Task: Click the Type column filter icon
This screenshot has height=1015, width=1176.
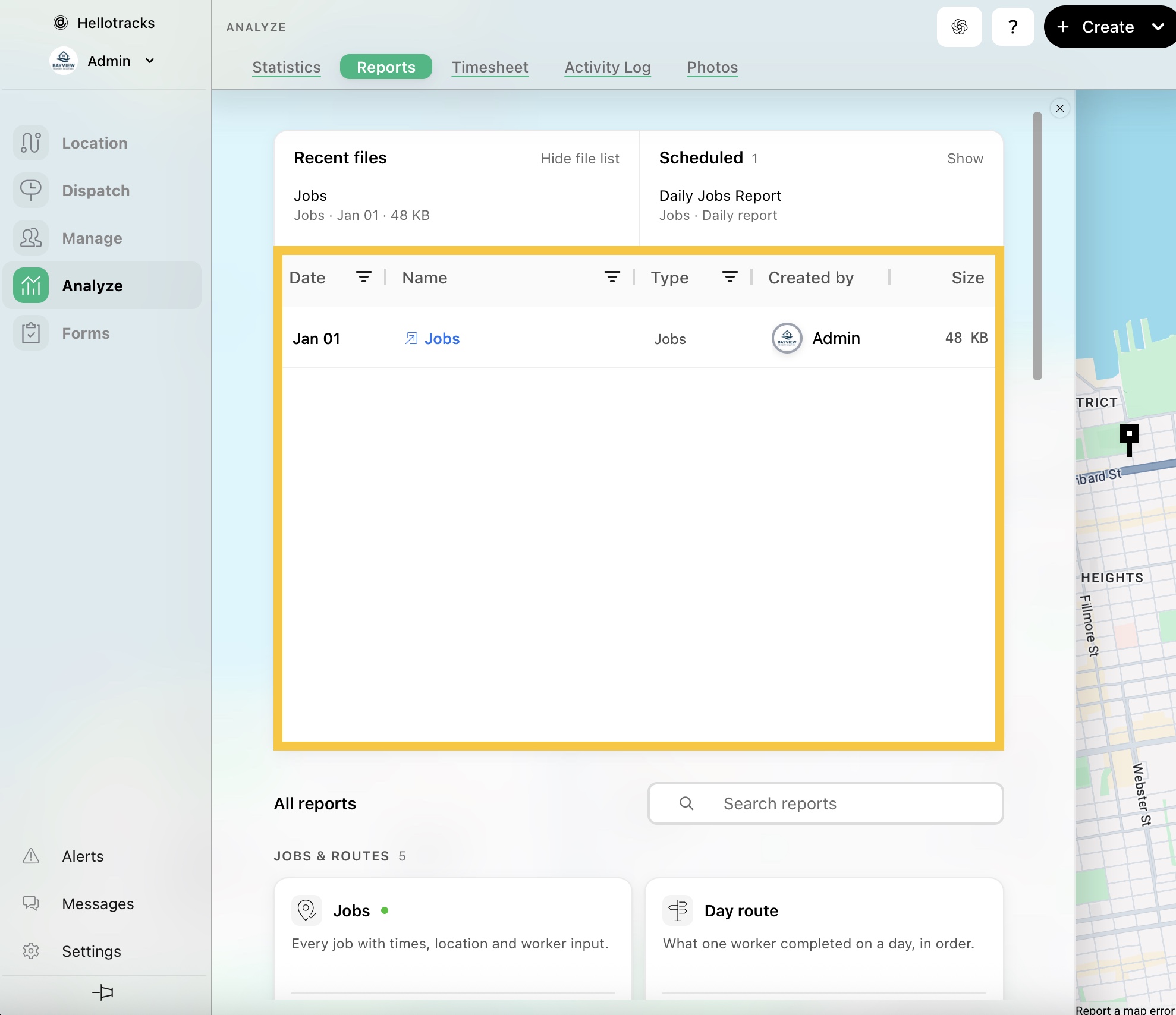Action: (730, 278)
